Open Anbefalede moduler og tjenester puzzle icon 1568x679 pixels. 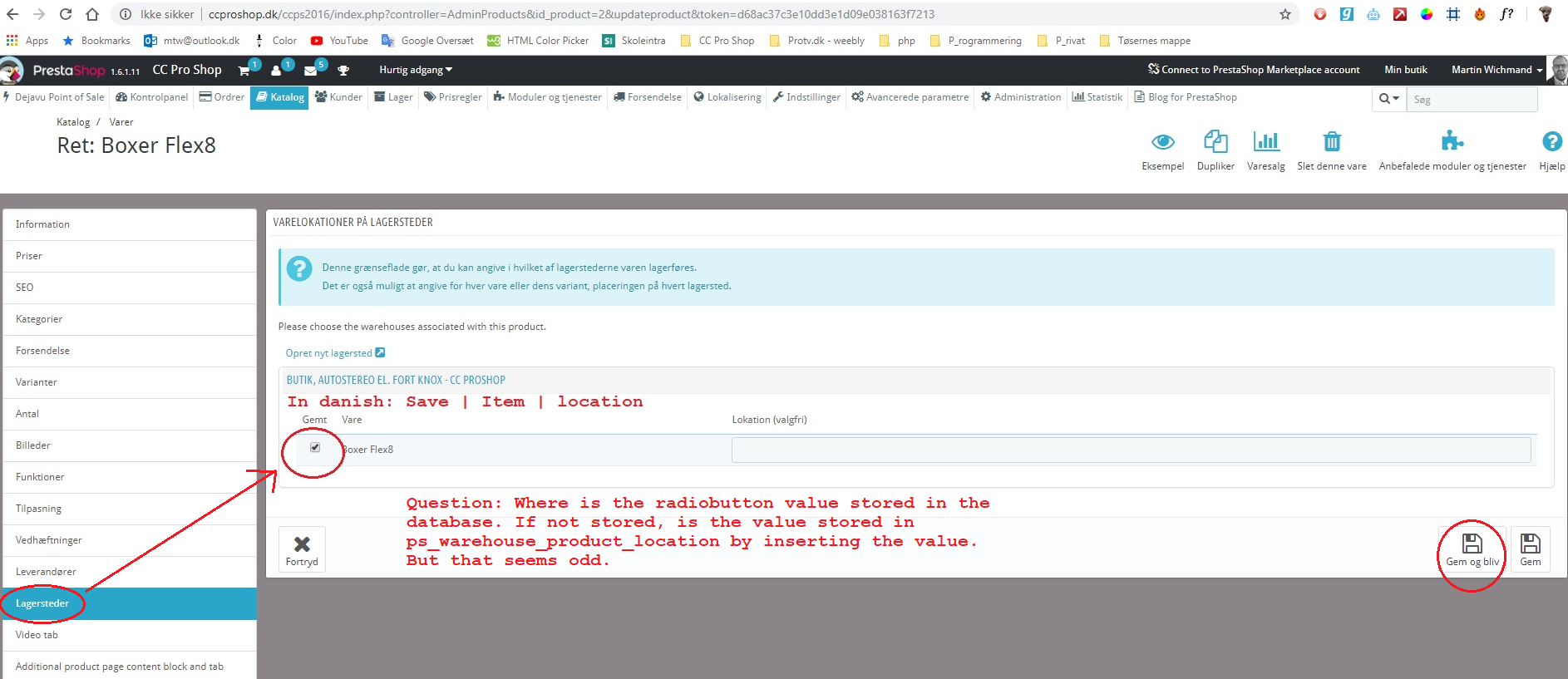click(1452, 140)
